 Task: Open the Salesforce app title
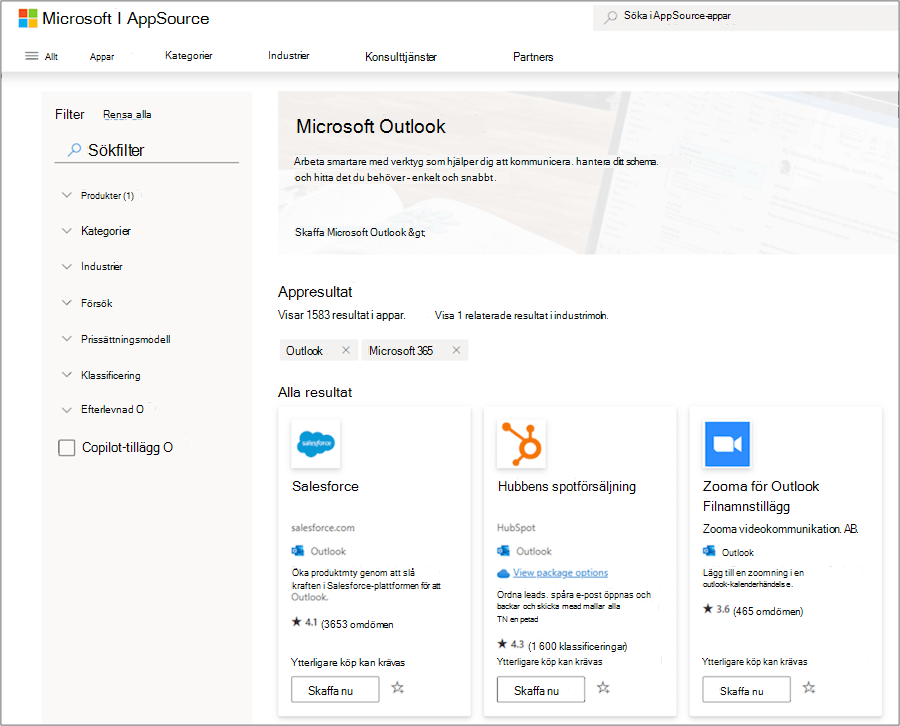(x=325, y=487)
